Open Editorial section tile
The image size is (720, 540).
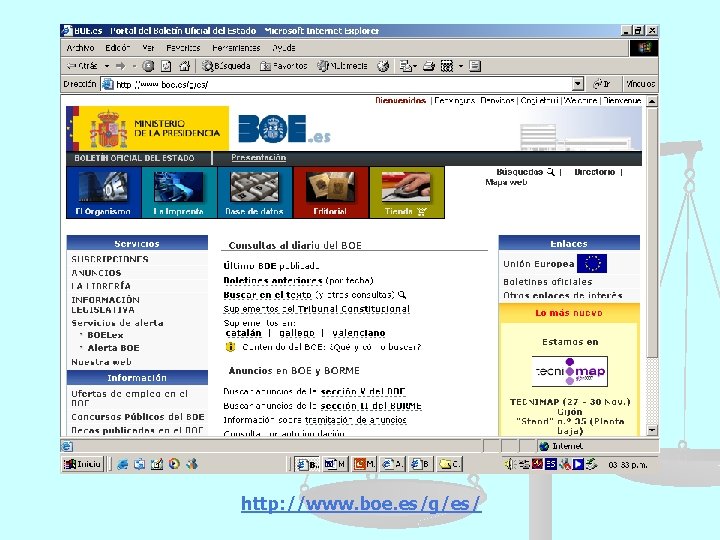[330, 192]
